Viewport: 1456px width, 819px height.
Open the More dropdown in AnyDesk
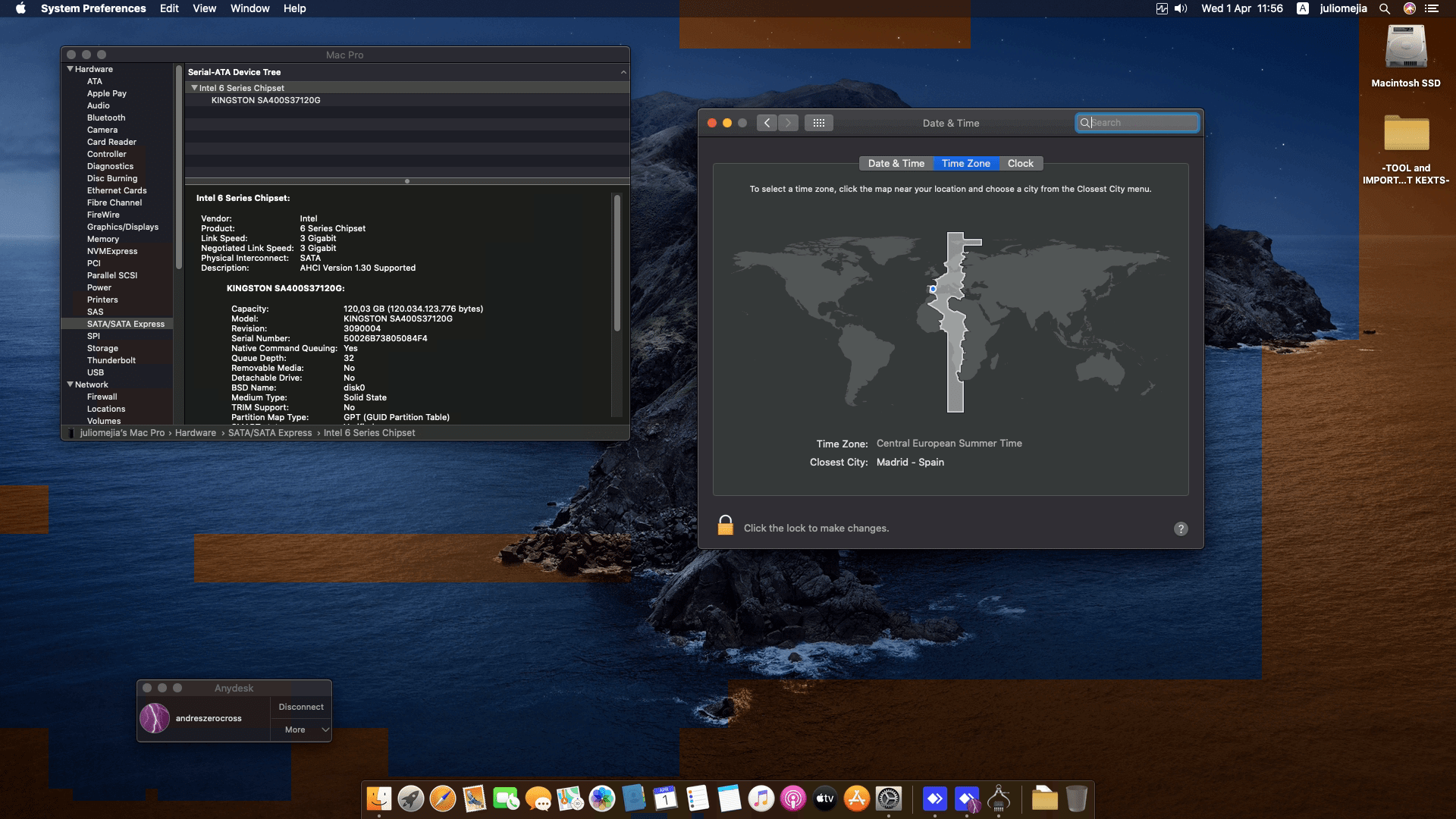(x=300, y=730)
